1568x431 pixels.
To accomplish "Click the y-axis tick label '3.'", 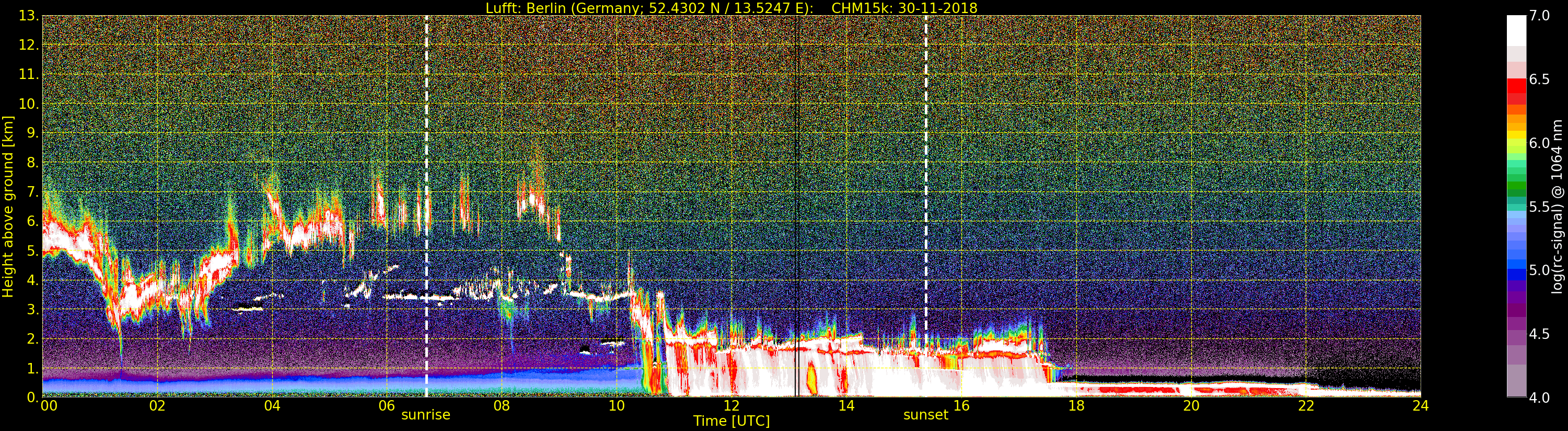I will pos(33,309).
